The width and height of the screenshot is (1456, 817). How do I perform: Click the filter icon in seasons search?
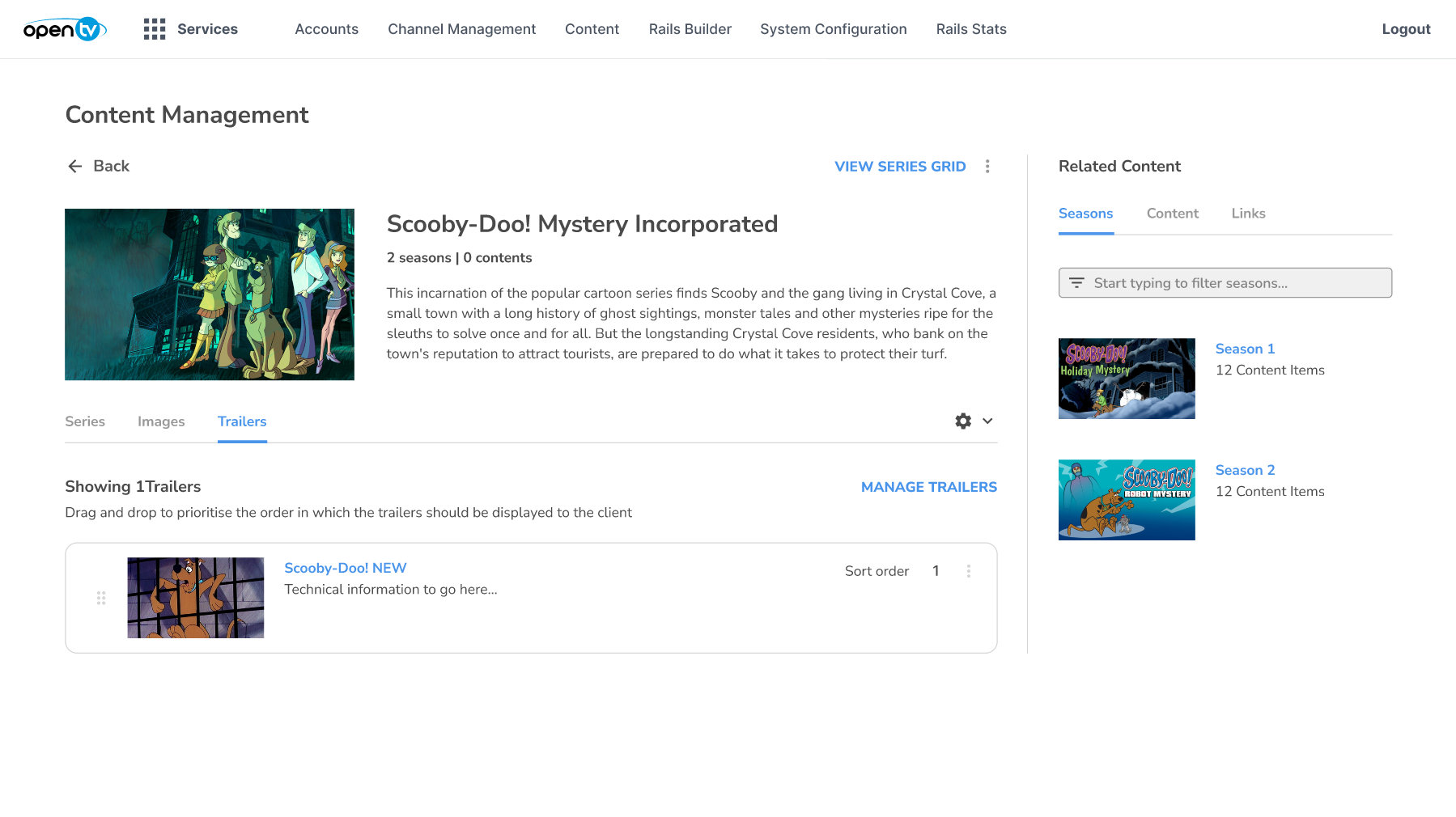pyautogui.click(x=1076, y=283)
